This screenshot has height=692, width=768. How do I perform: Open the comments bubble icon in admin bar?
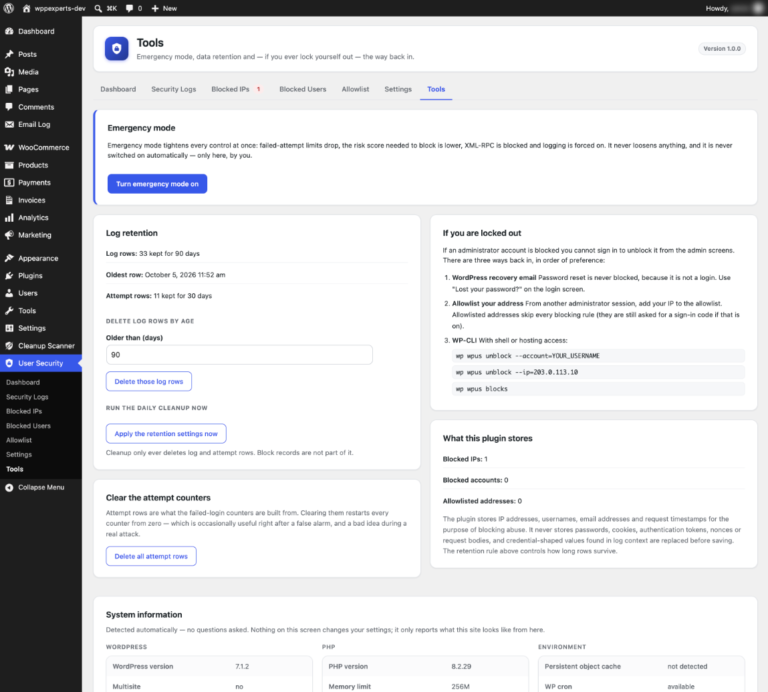[x=129, y=8]
